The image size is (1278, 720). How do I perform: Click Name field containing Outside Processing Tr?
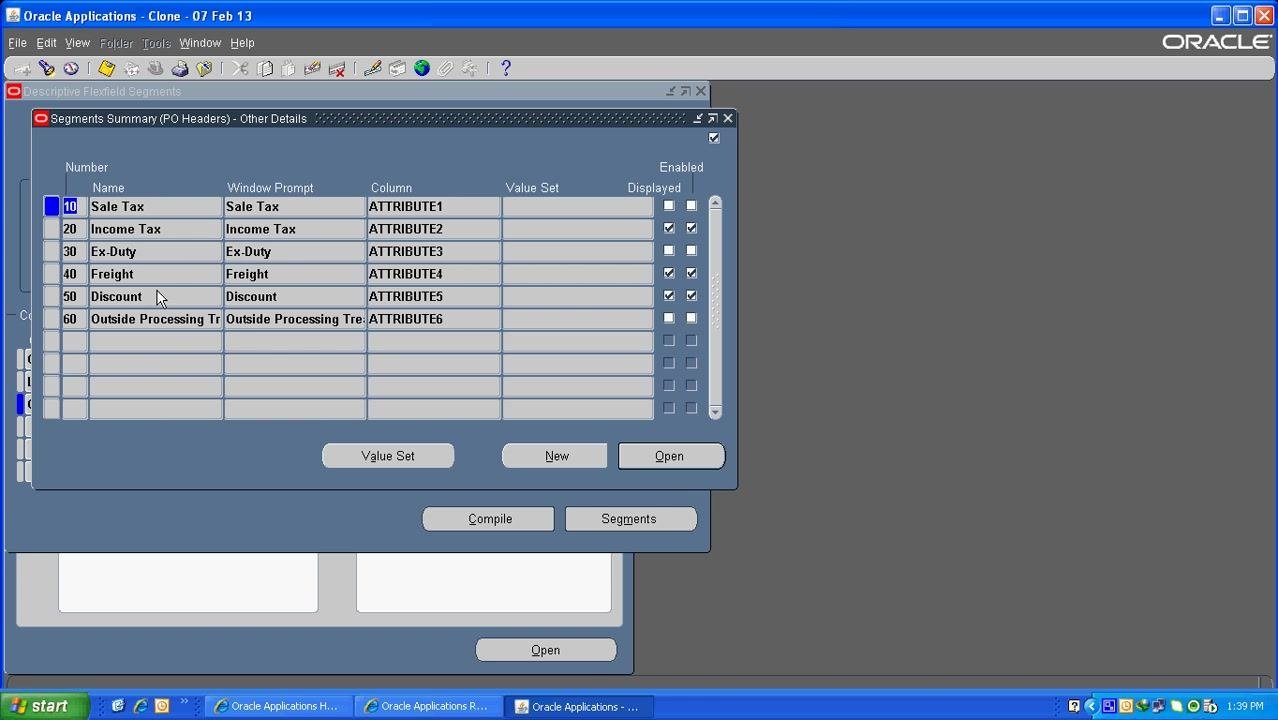pyautogui.click(x=156, y=319)
